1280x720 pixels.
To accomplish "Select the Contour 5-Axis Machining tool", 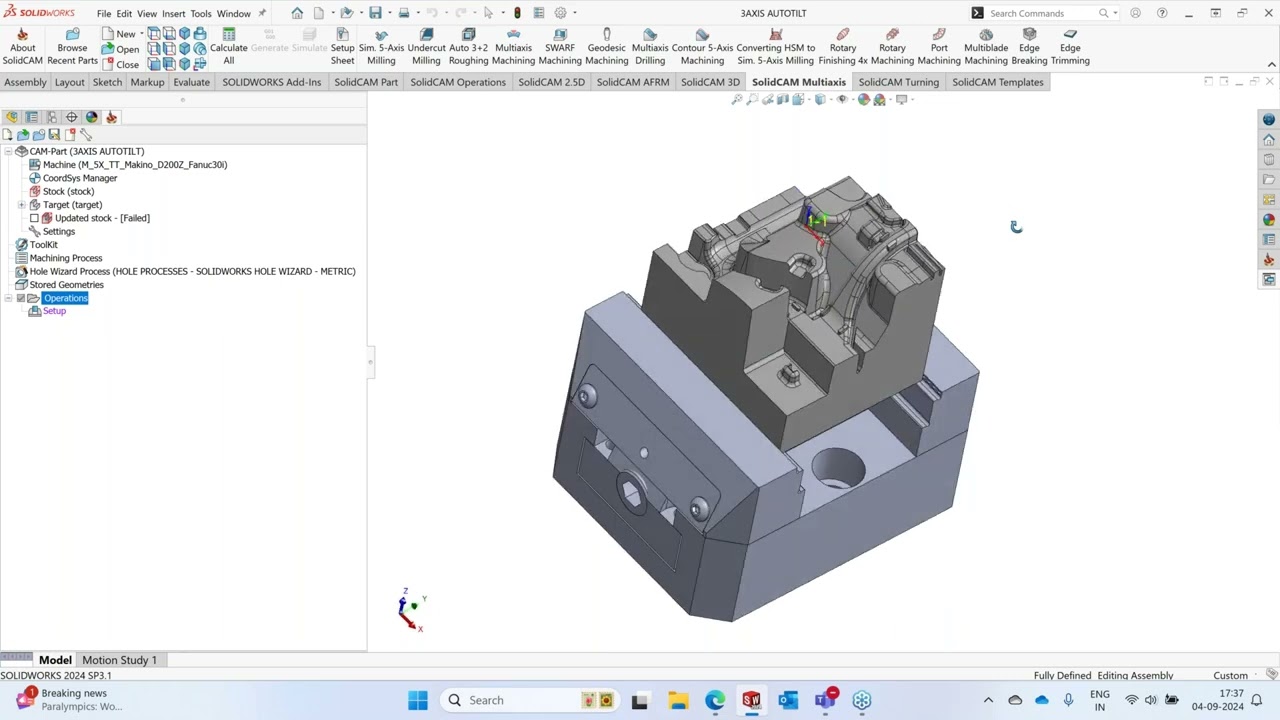I will 702,47.
